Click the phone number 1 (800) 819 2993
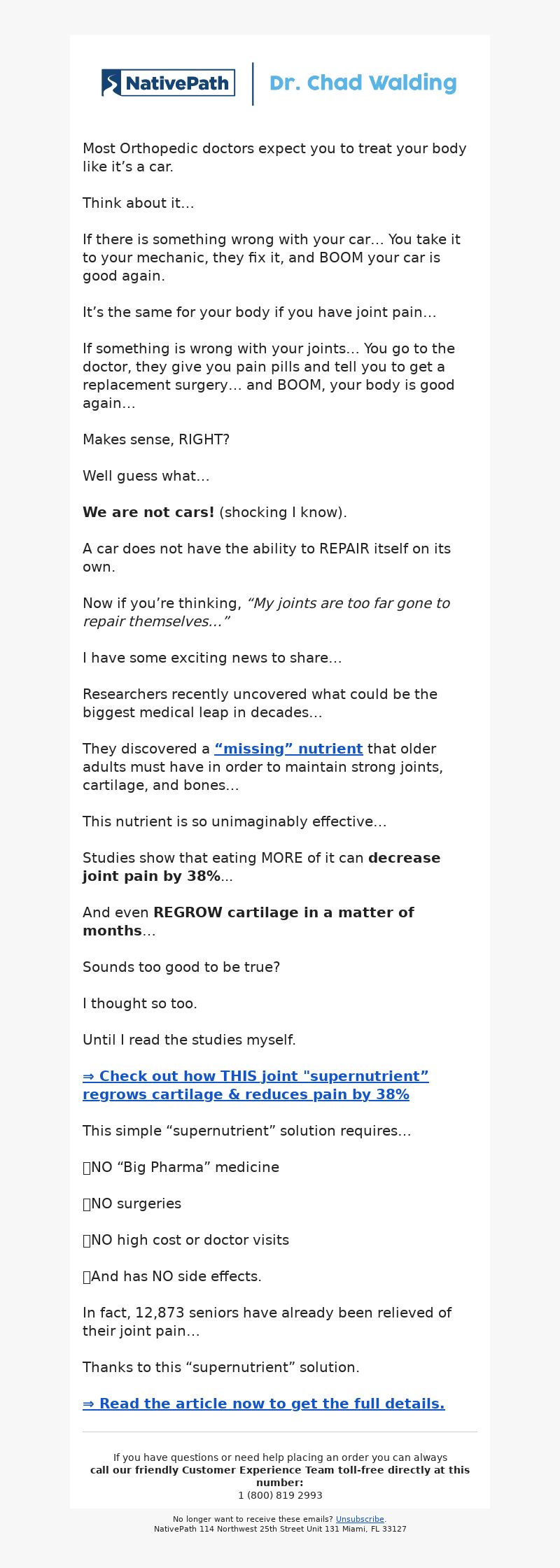The image size is (560, 1568). 280,1495
